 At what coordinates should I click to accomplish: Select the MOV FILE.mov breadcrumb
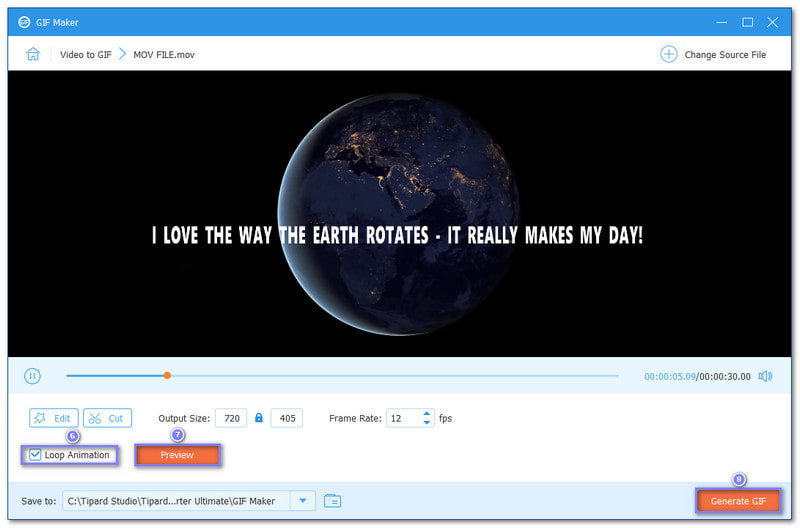[x=164, y=55]
